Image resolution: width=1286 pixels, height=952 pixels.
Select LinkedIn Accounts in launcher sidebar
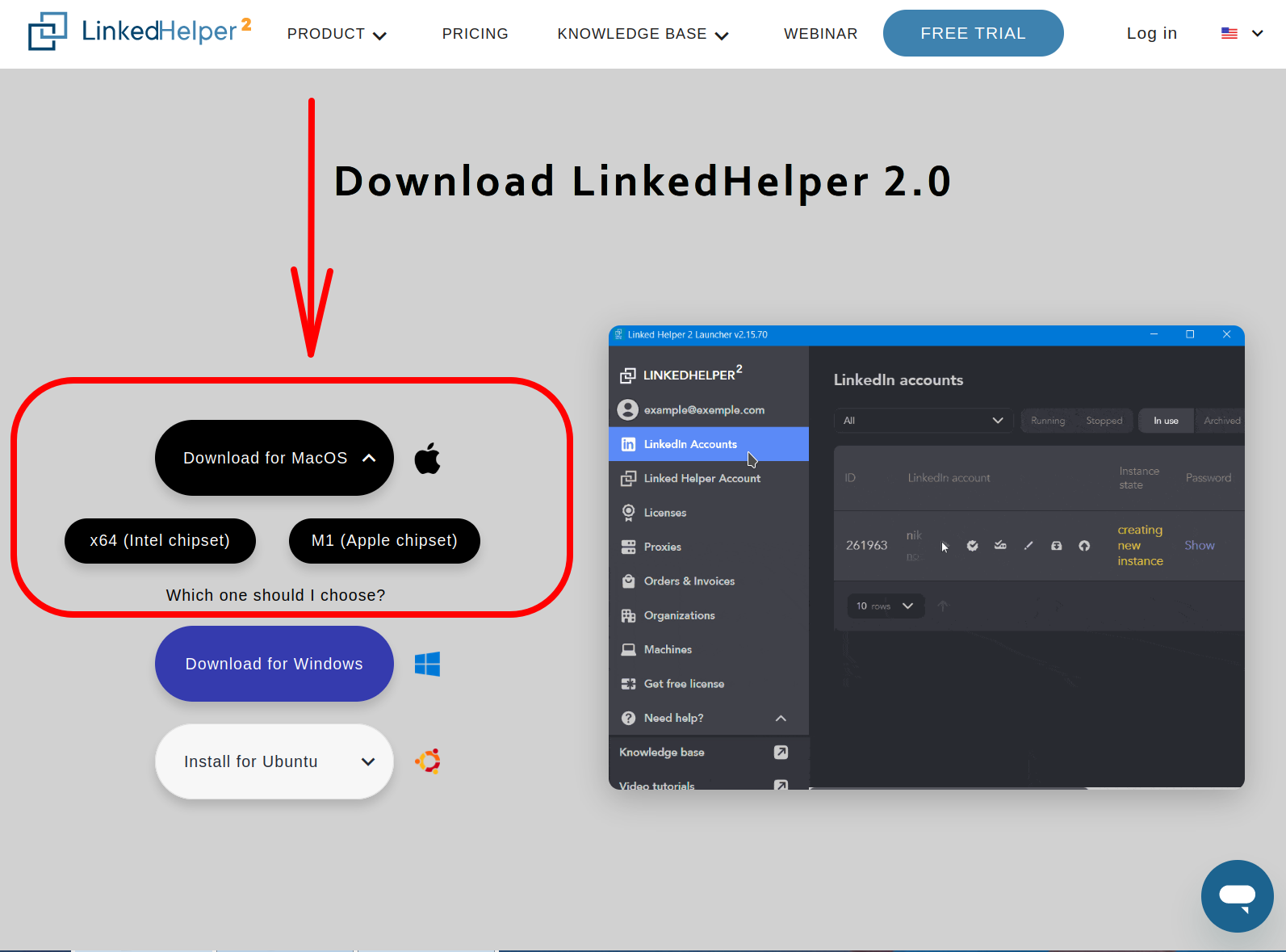pos(709,444)
